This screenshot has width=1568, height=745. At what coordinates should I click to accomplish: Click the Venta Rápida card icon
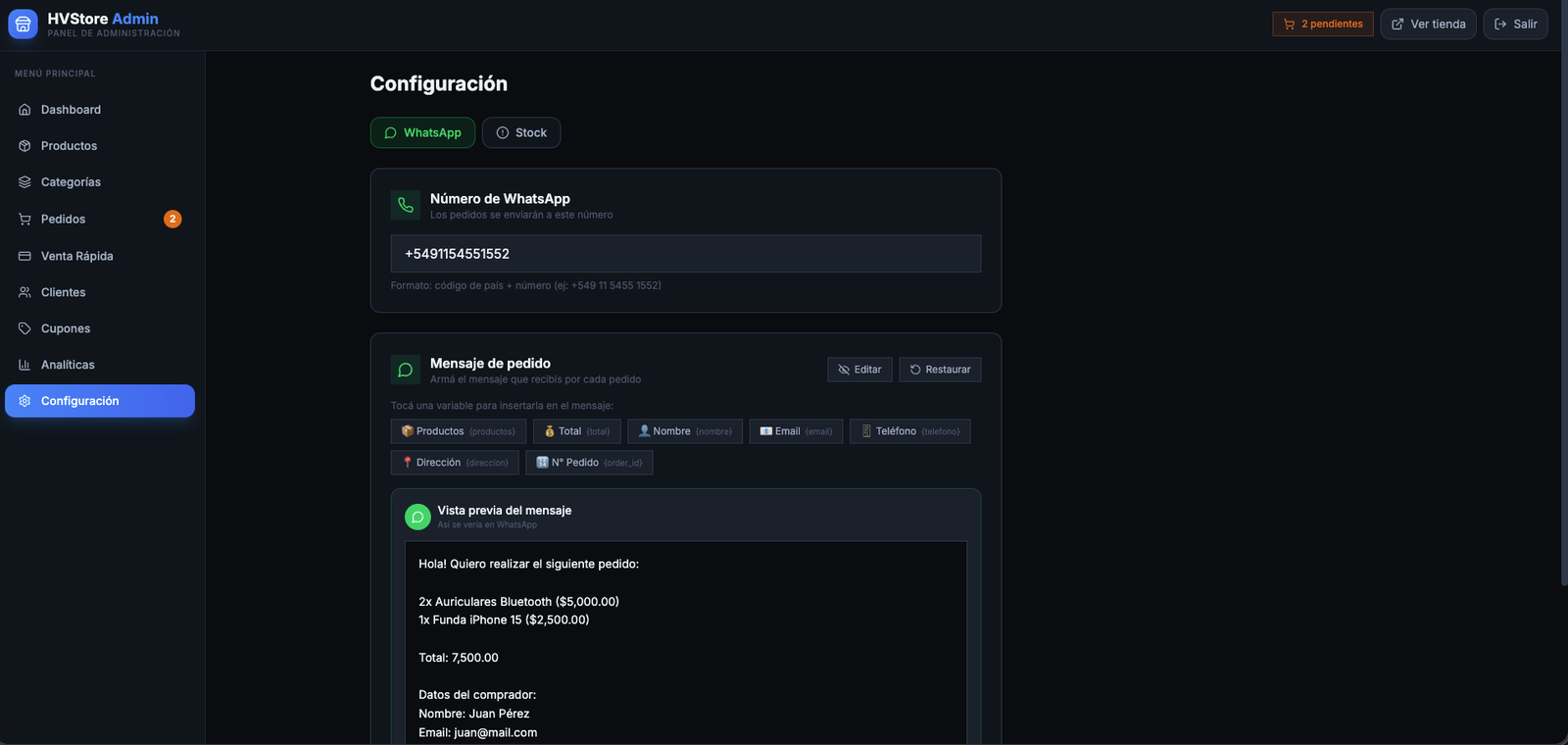click(24, 256)
